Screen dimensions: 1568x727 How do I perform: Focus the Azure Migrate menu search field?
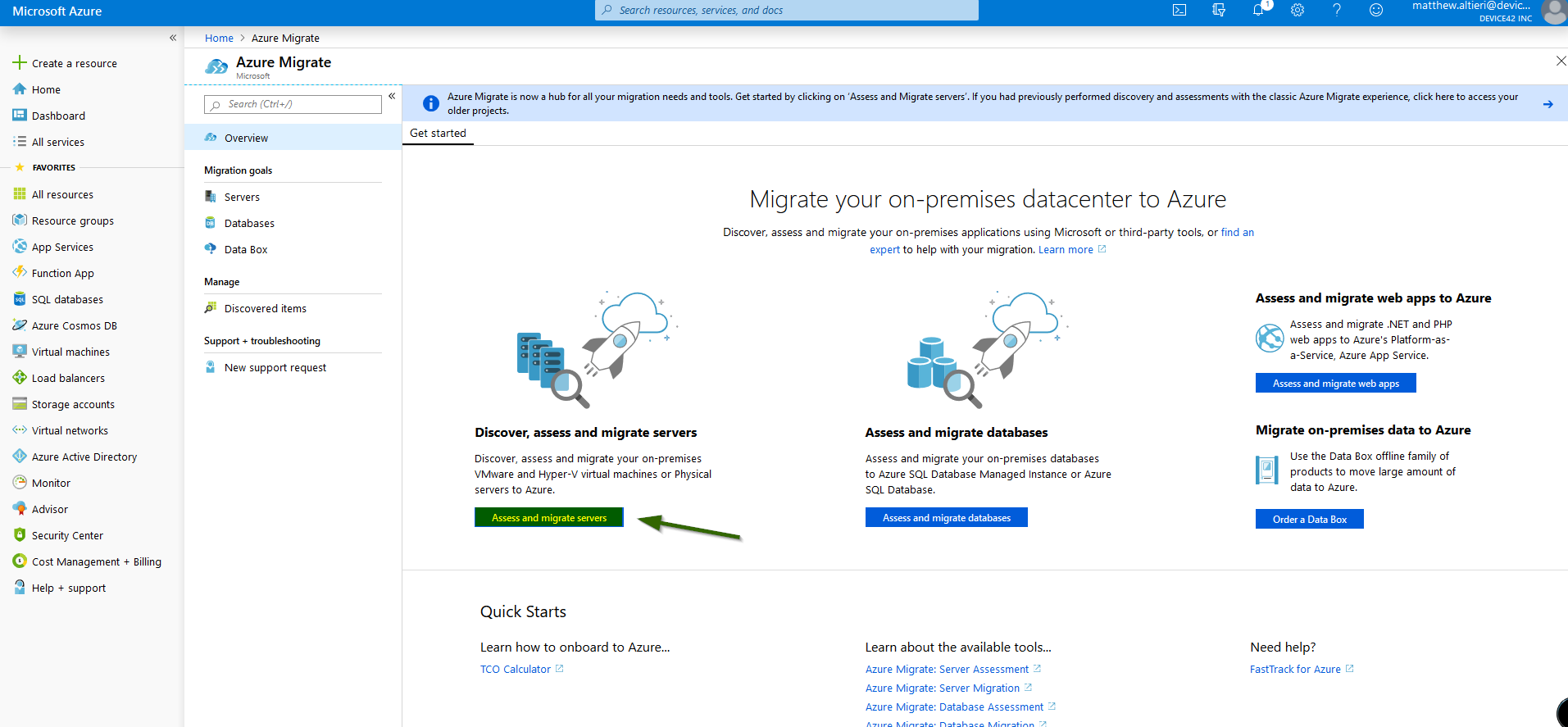click(293, 104)
